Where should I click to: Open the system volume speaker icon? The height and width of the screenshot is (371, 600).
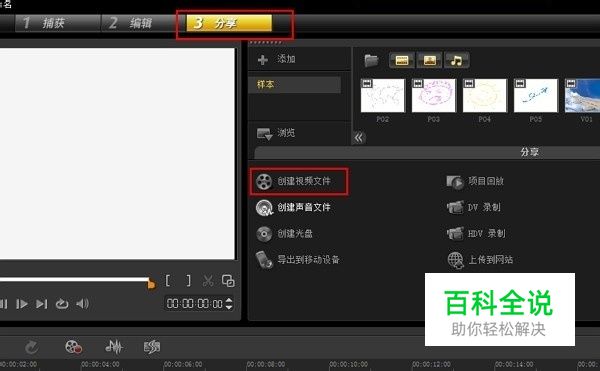pyautogui.click(x=82, y=304)
